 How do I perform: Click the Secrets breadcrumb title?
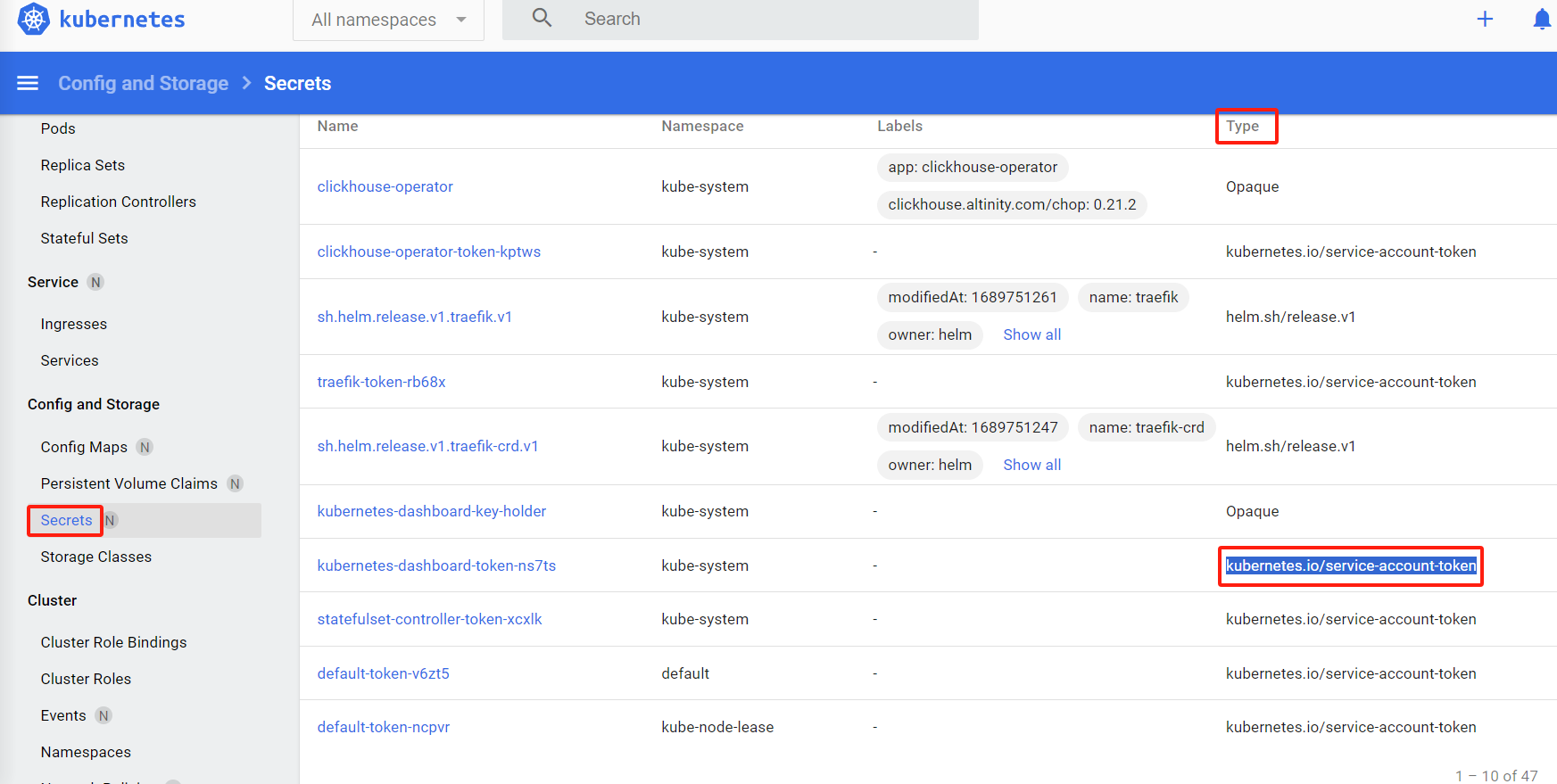[297, 83]
